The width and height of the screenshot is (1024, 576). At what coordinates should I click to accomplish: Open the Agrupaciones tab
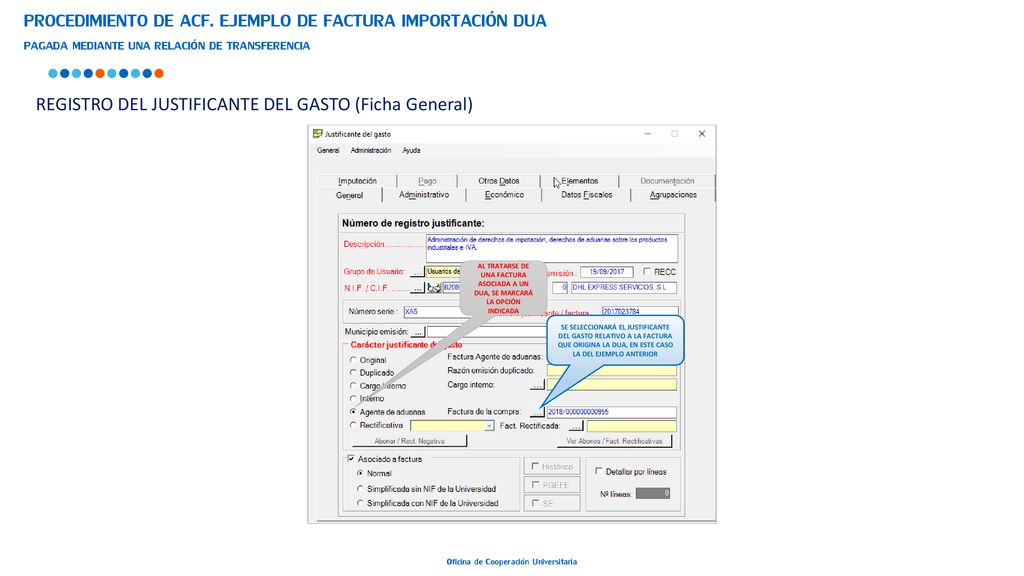[673, 195]
